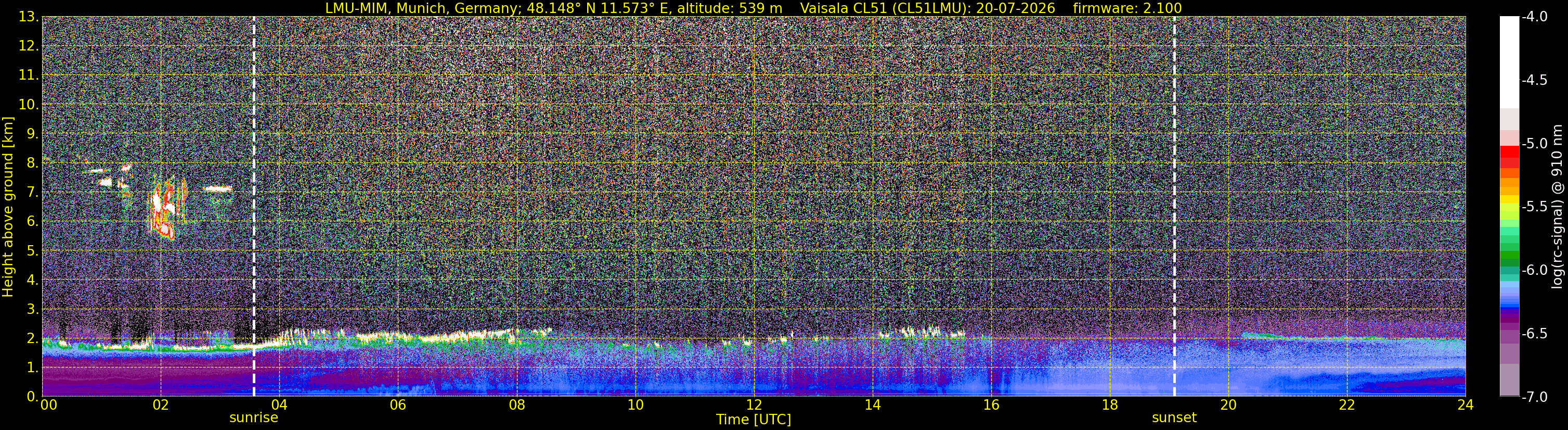Click the white dashed sunrise line
Image resolution: width=1568 pixels, height=430 pixels.
click(x=254, y=207)
